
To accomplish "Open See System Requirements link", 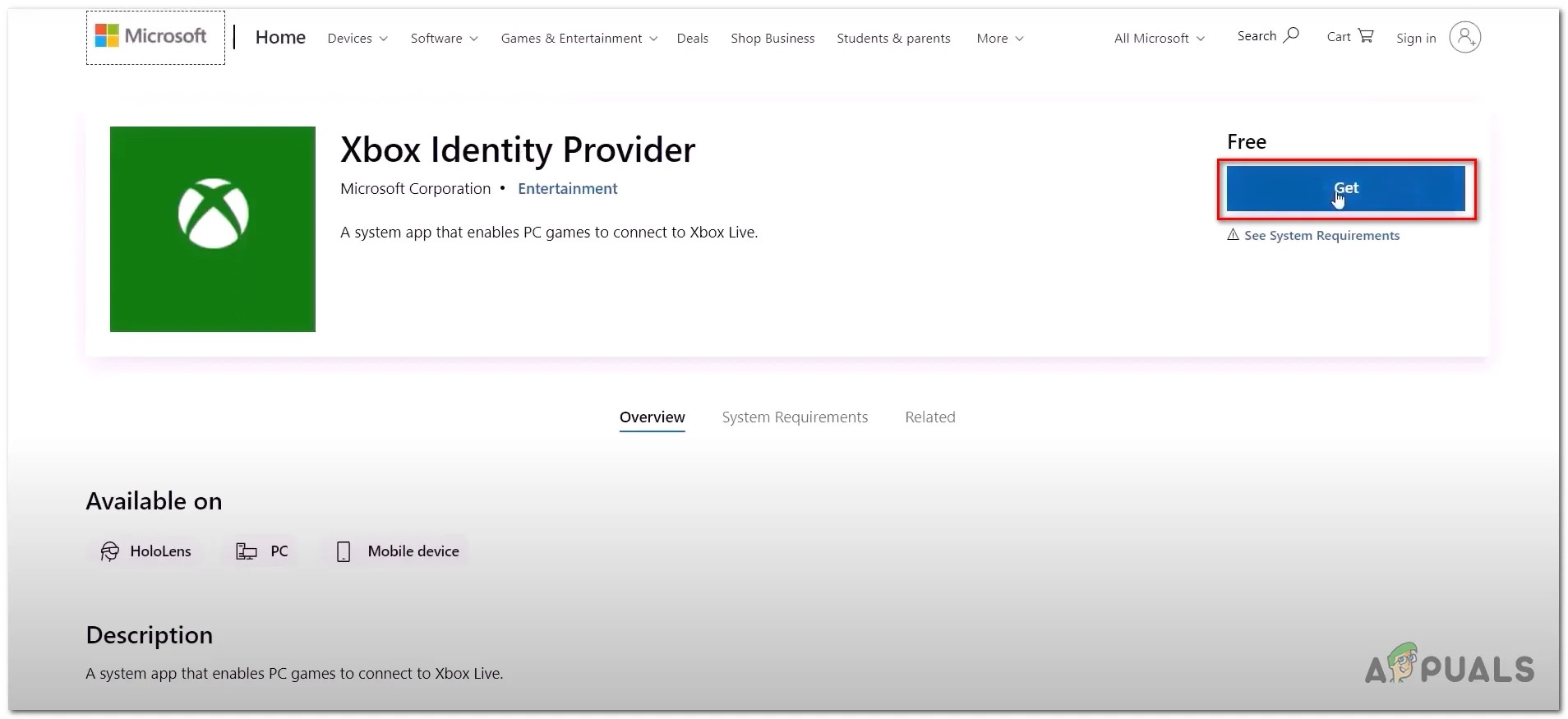I will 1321,236.
